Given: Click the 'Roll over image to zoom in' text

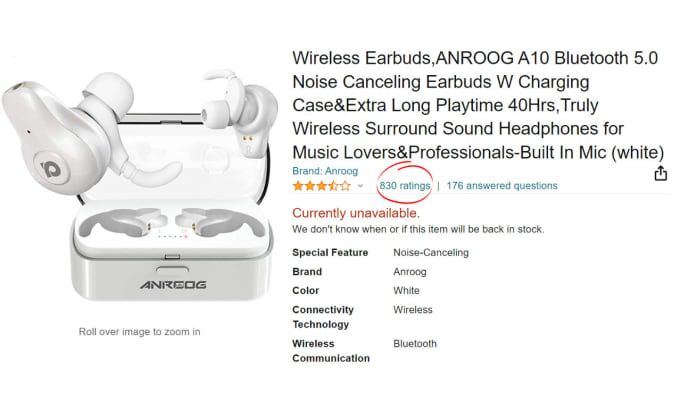Looking at the screenshot, I should 139,332.
